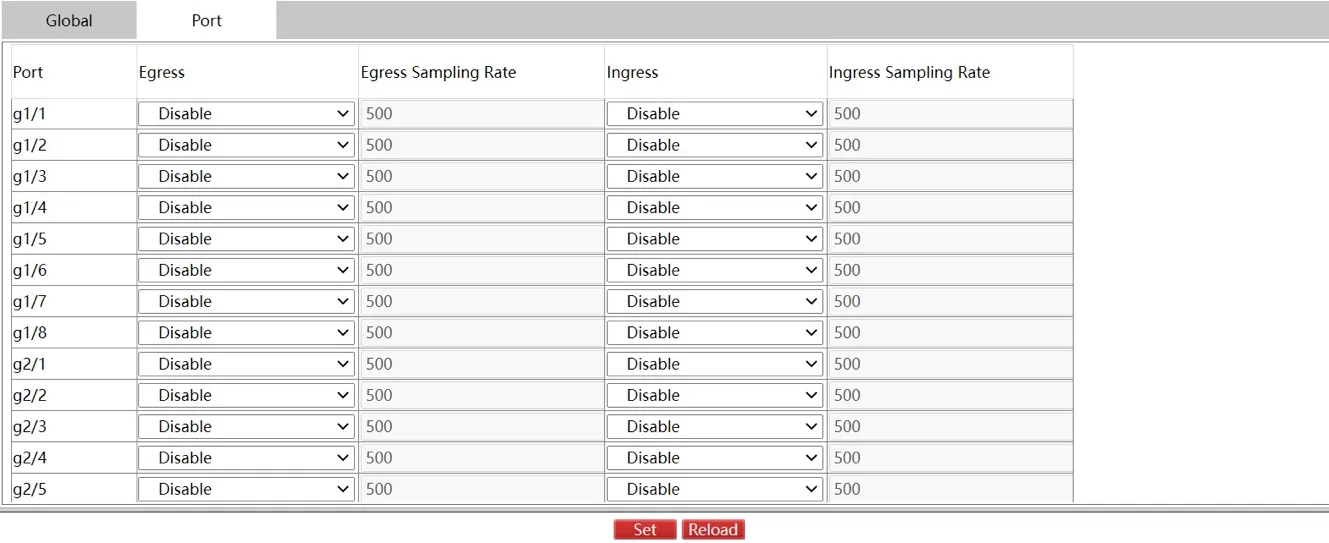Open the Ingress dropdown for port g1/1

(x=714, y=114)
